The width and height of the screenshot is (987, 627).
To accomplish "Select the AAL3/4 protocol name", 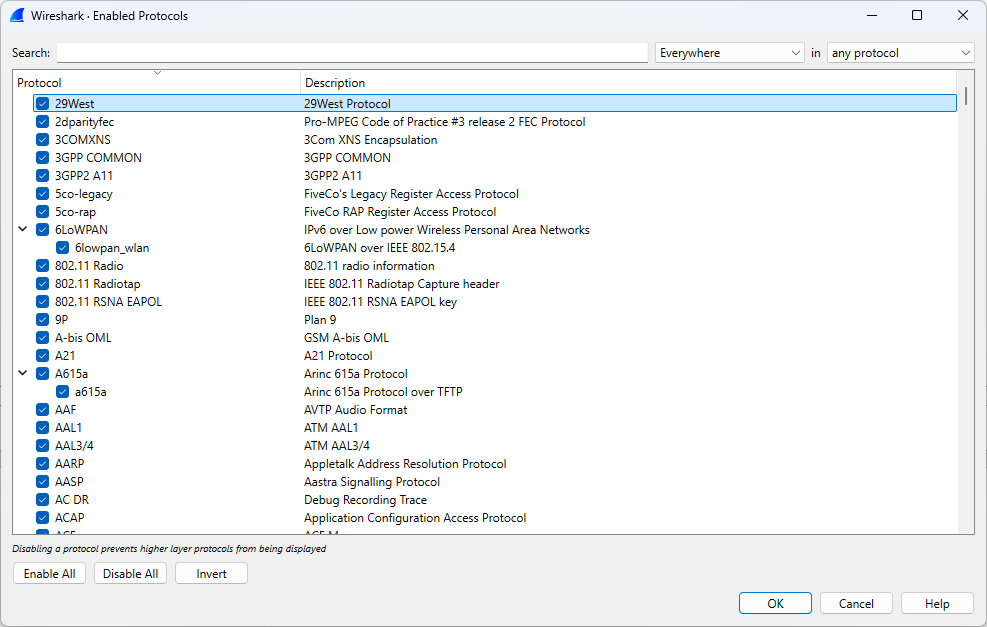I will pos(74,446).
